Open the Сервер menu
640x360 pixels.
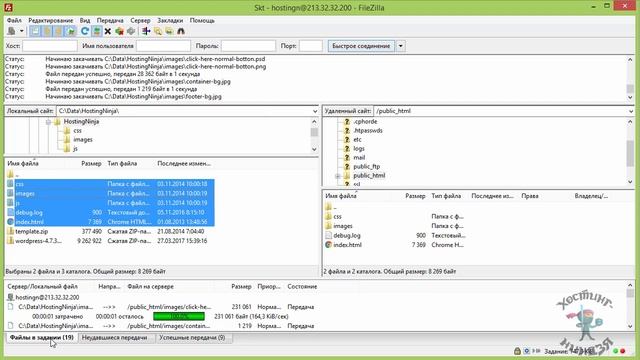point(140,20)
